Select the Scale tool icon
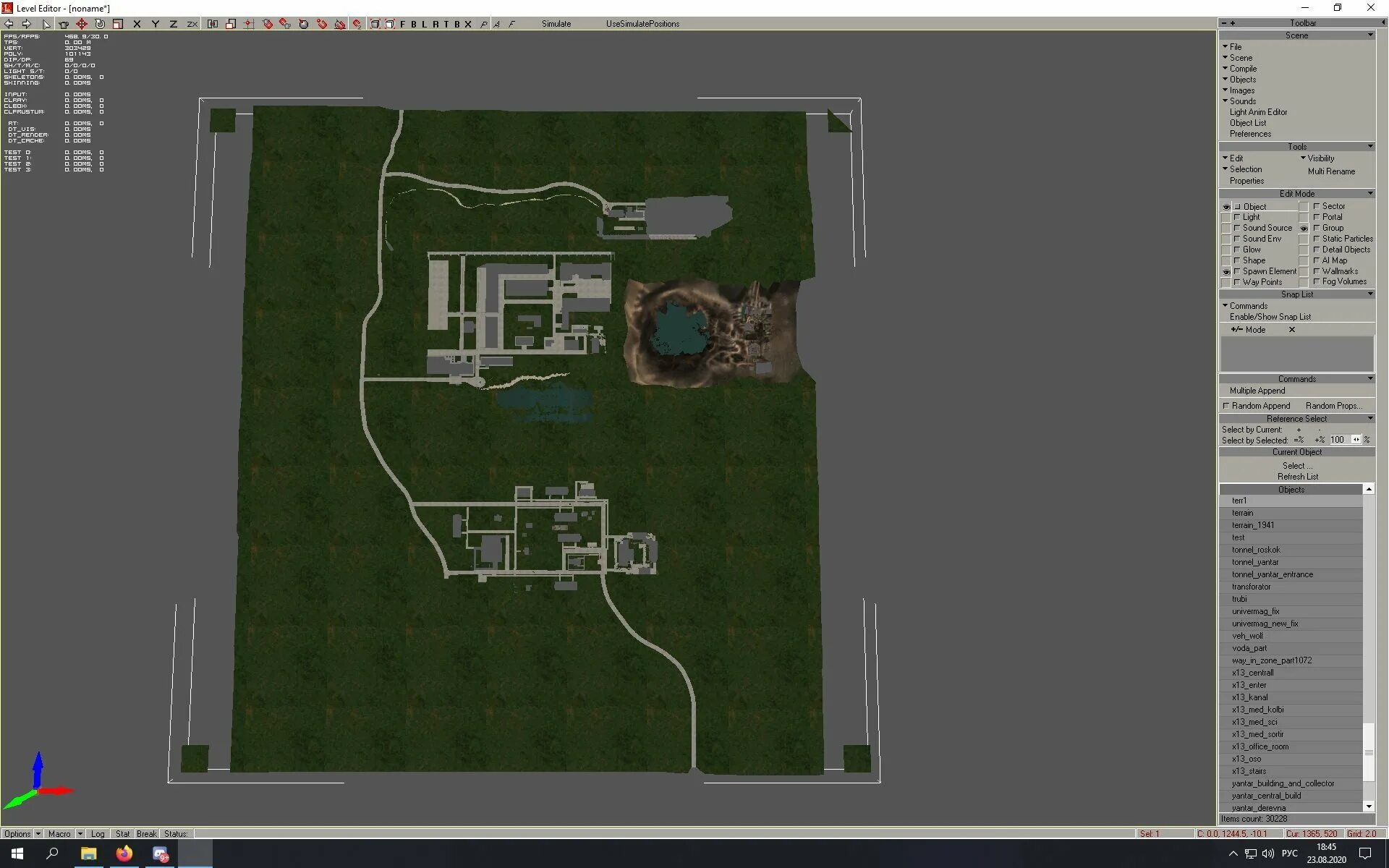 click(x=118, y=24)
